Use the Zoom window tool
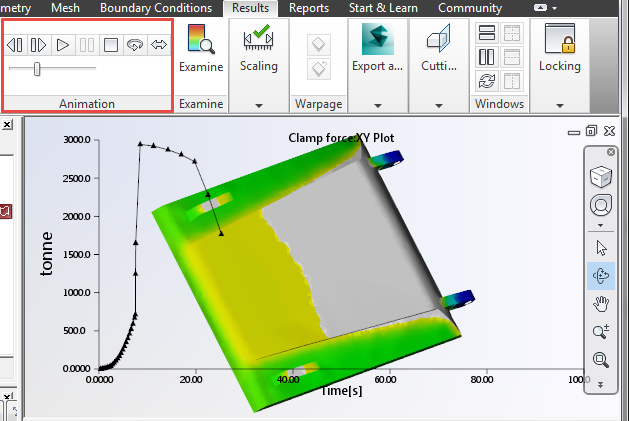The width and height of the screenshot is (629, 421). click(x=601, y=360)
